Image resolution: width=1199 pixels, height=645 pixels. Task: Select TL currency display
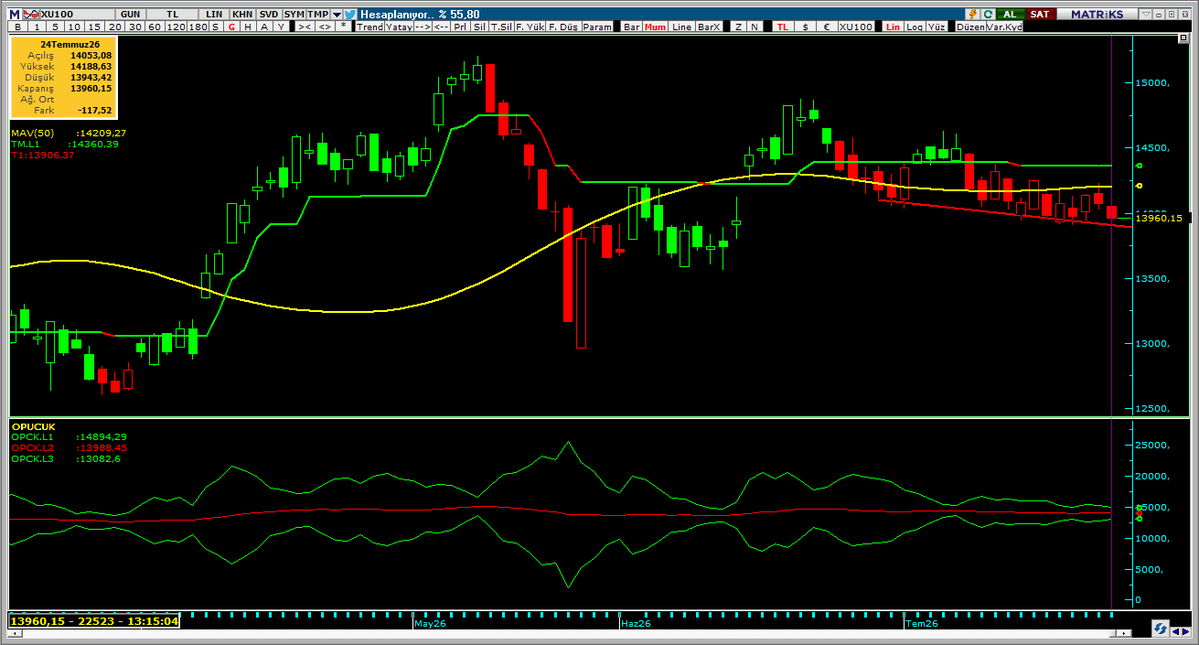[782, 27]
